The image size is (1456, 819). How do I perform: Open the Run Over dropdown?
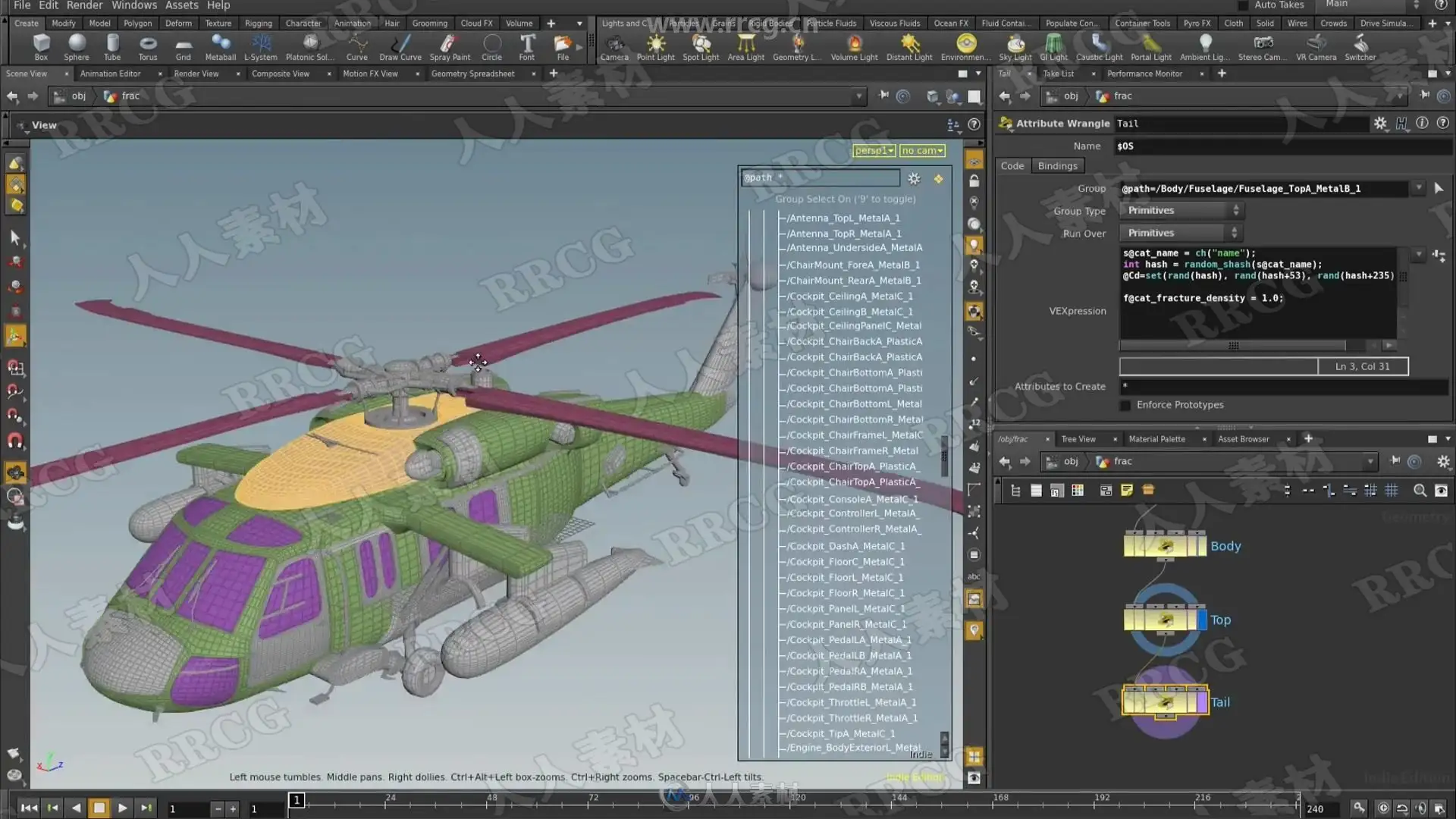(1181, 234)
